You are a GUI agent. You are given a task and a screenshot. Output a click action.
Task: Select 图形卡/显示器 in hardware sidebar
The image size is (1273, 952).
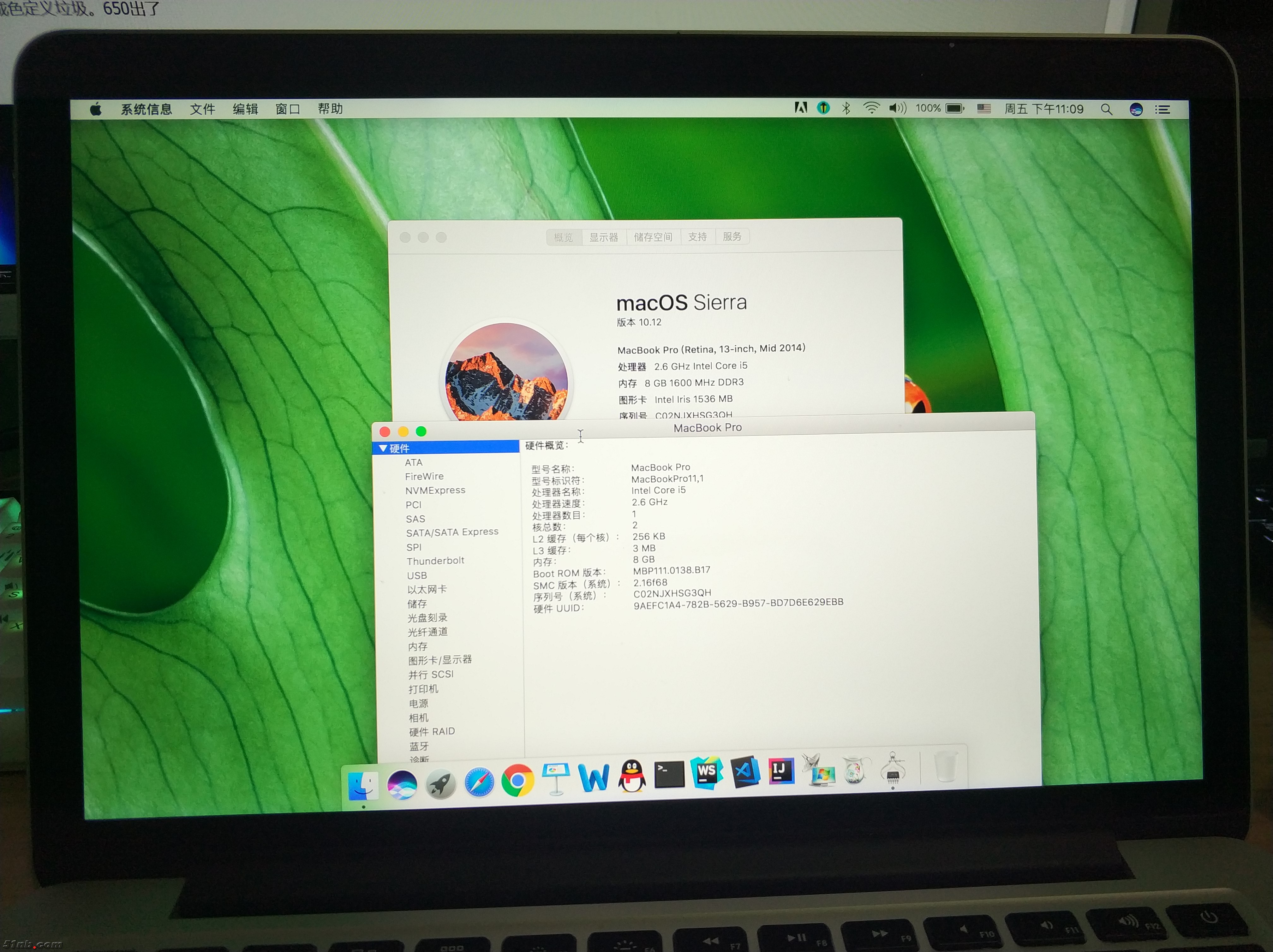pos(440,660)
